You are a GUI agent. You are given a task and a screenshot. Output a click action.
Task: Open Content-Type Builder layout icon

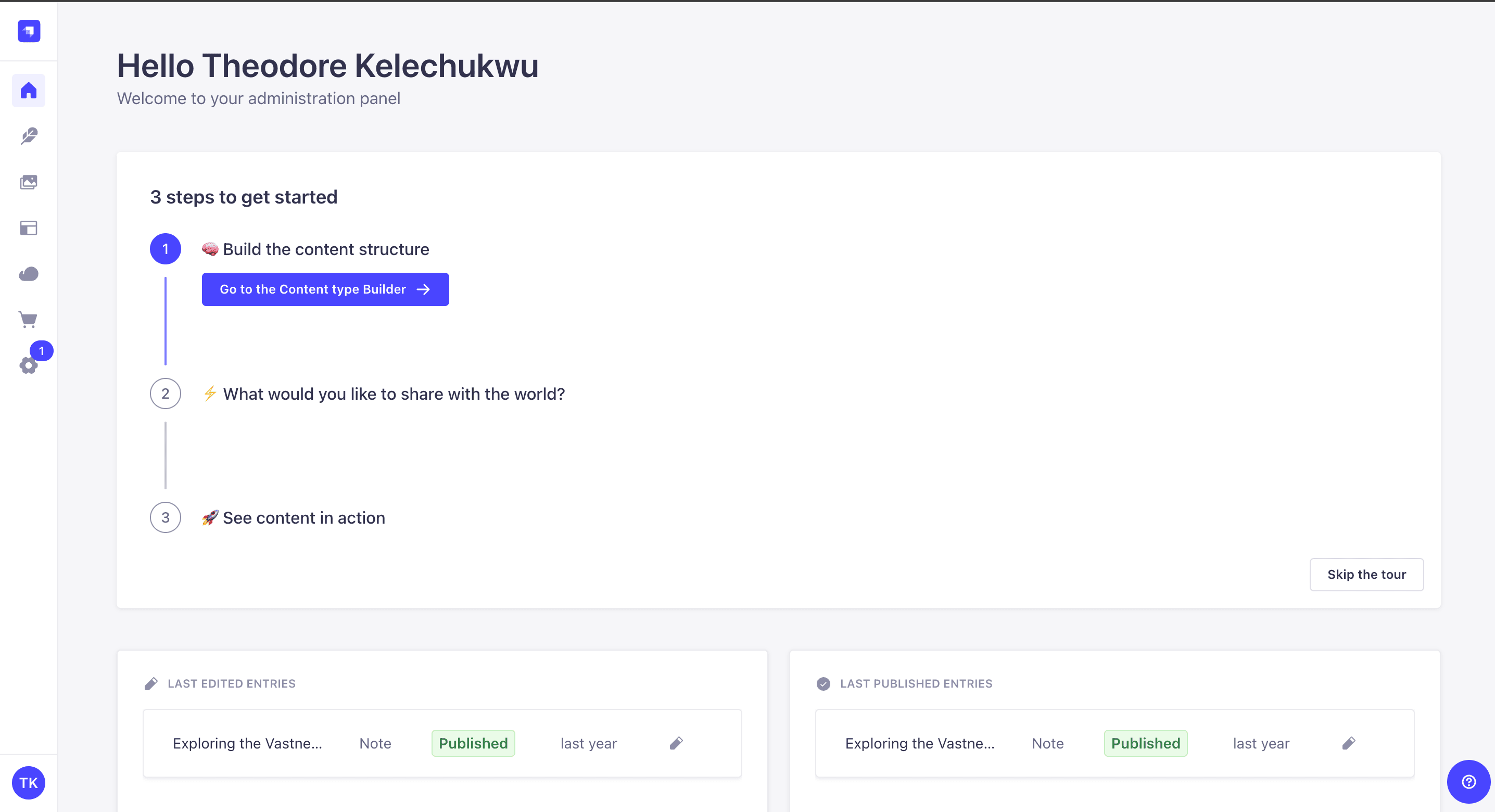(x=29, y=228)
